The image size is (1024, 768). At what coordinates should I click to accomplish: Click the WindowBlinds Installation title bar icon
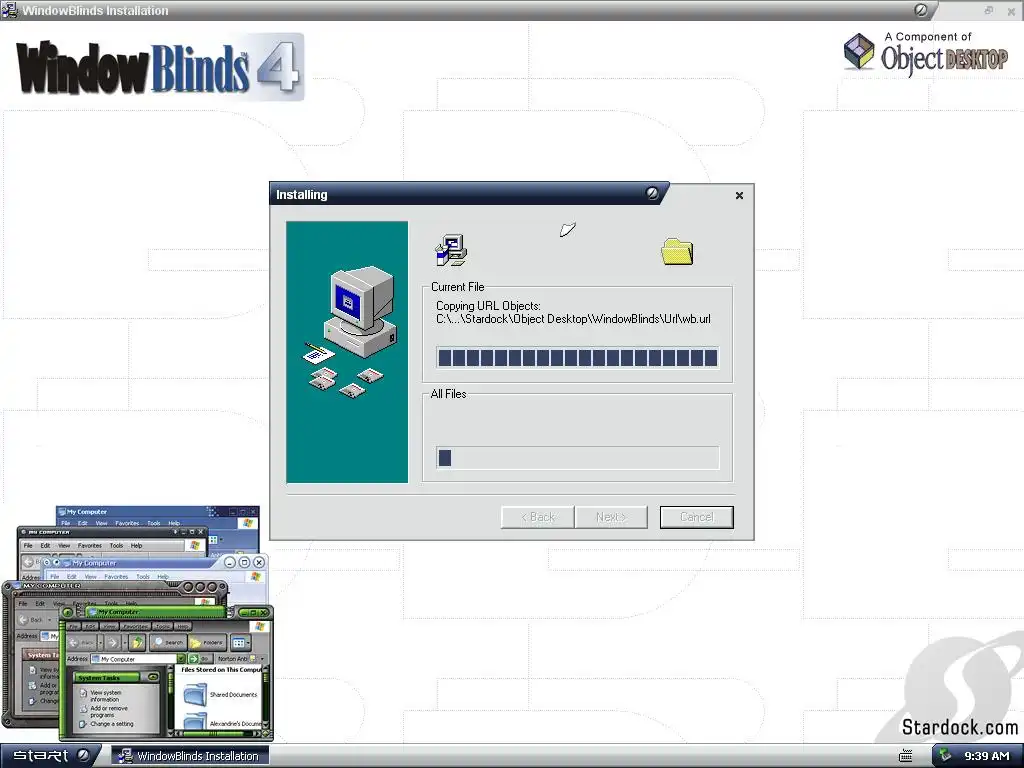[x=9, y=10]
